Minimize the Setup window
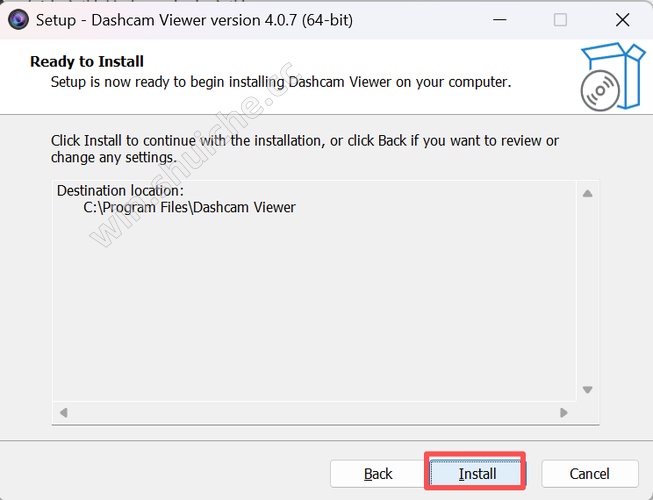Image resolution: width=653 pixels, height=500 pixels. coord(499,20)
